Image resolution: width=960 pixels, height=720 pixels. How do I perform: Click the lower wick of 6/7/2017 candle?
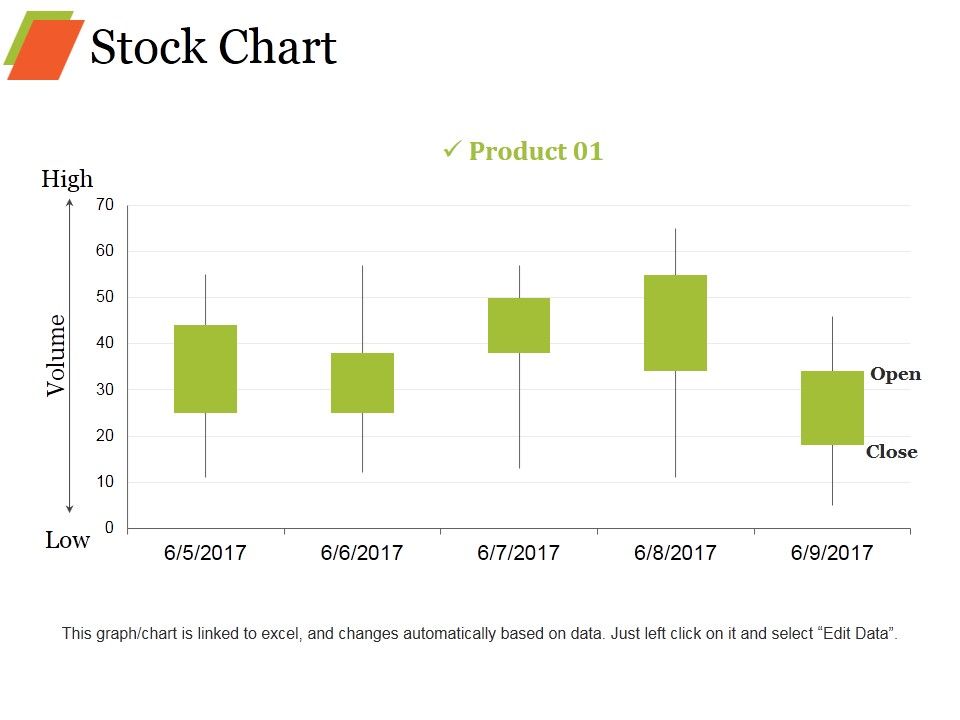pyautogui.click(x=520, y=411)
